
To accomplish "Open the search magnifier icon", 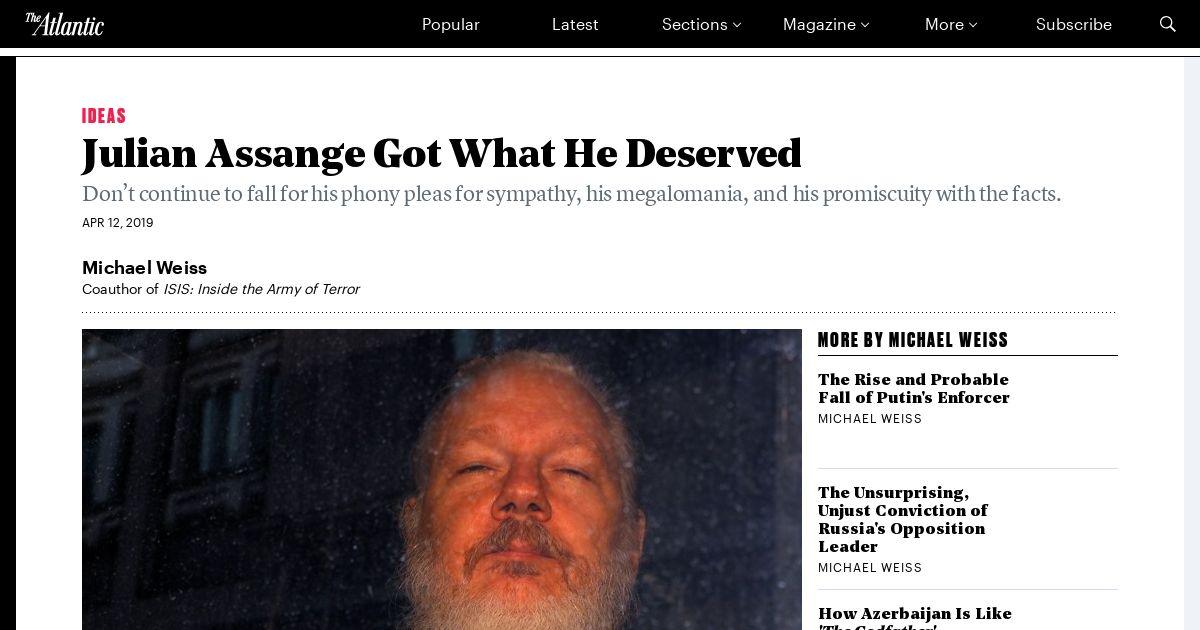I will click(x=1167, y=24).
